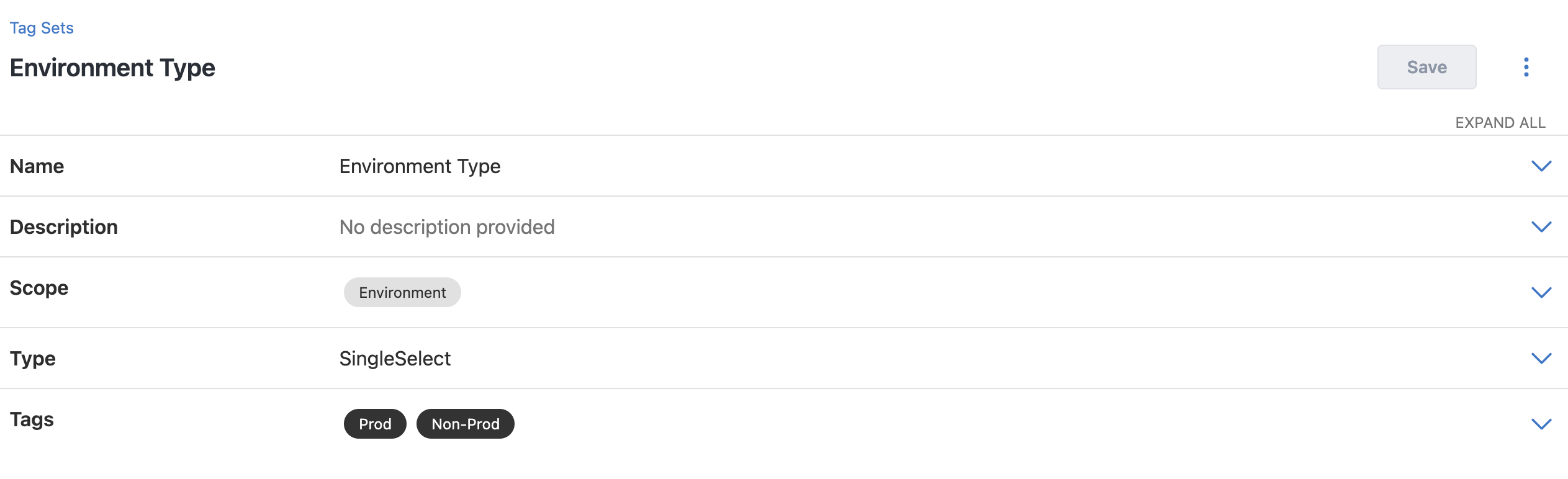
Task: Click the Name row label
Action: (x=37, y=166)
